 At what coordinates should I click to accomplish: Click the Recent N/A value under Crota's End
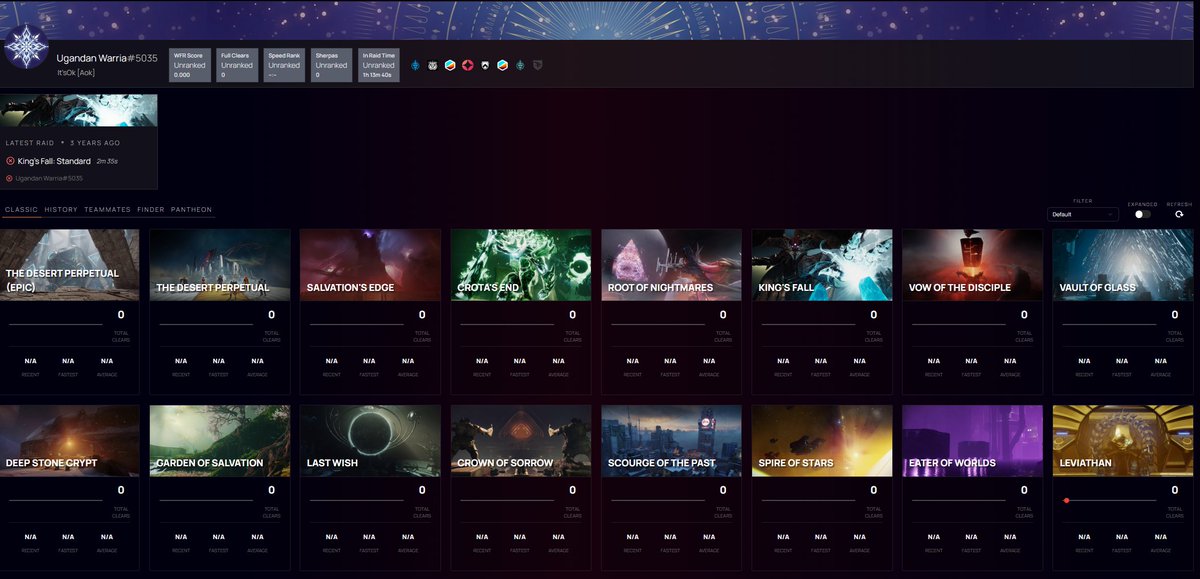(482, 361)
